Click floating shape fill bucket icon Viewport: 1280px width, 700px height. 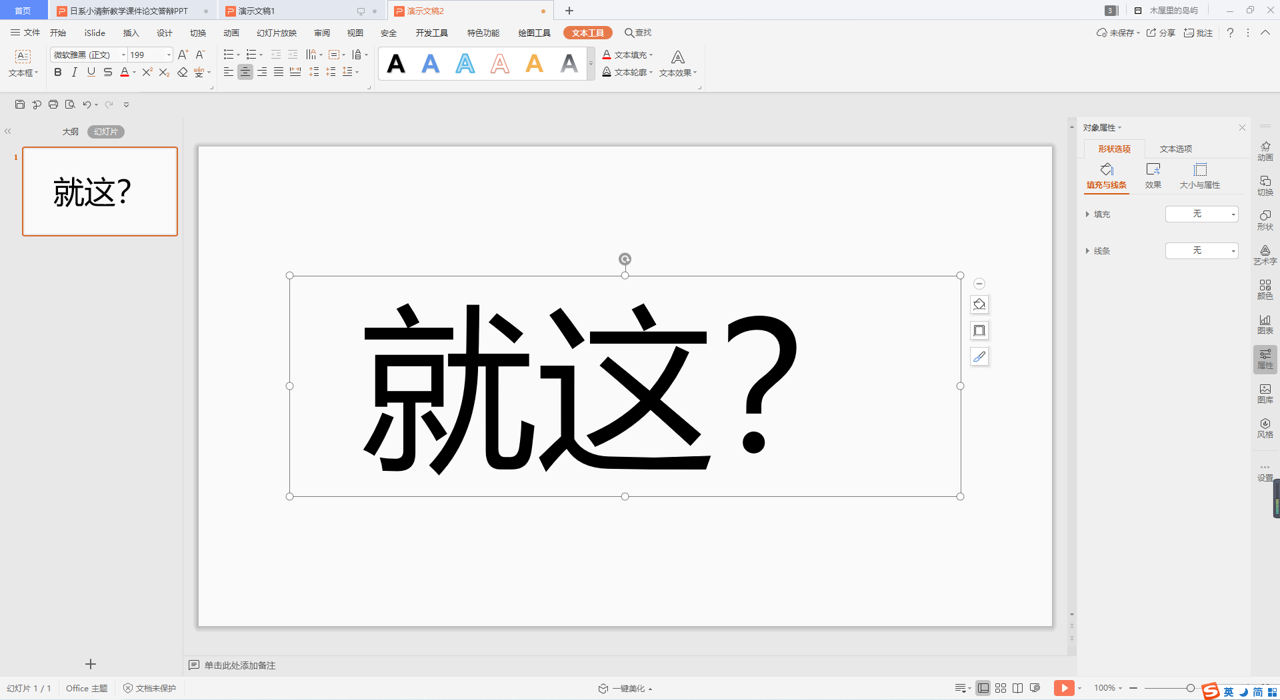point(979,304)
